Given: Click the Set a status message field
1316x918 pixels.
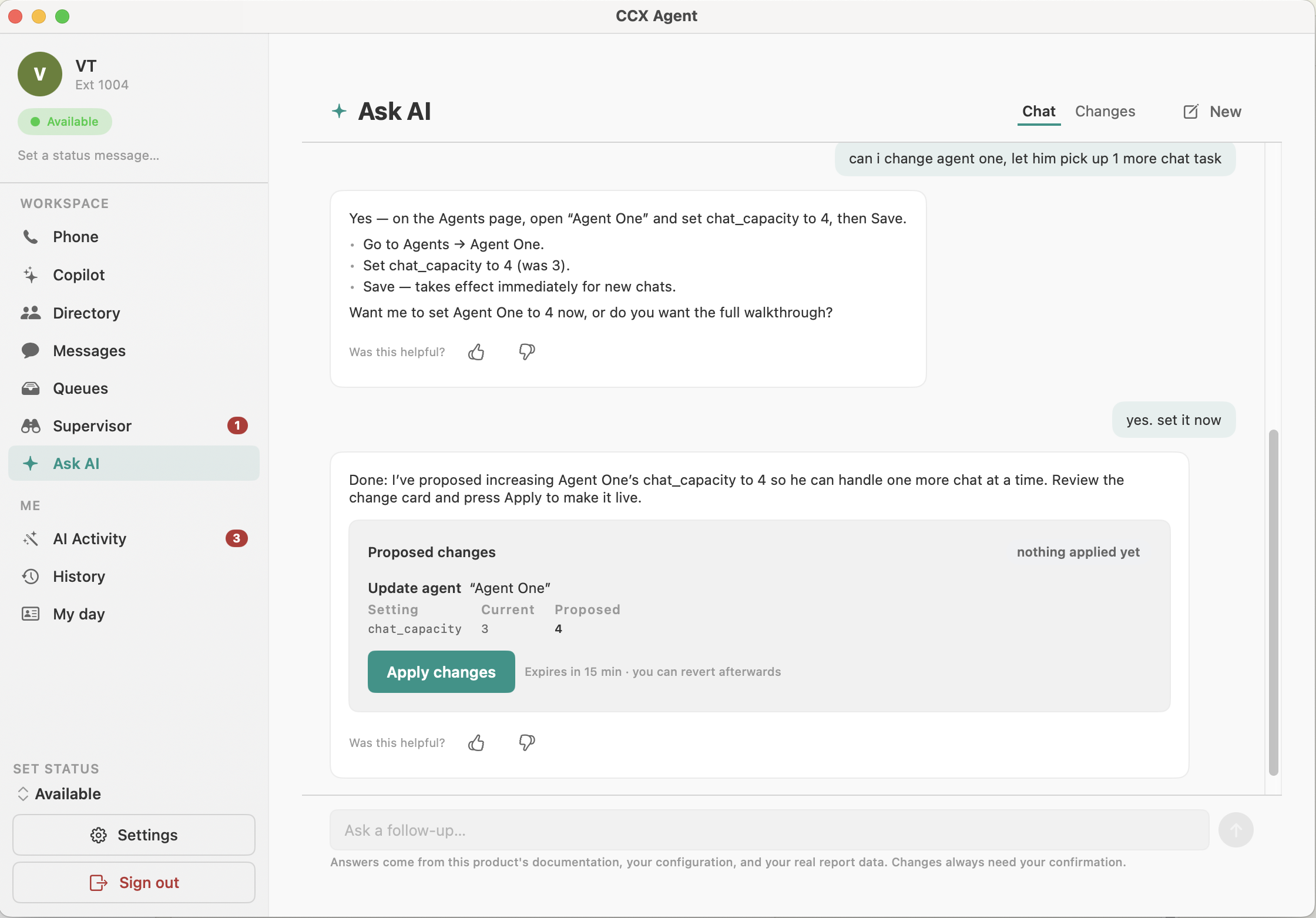Looking at the screenshot, I should [89, 156].
